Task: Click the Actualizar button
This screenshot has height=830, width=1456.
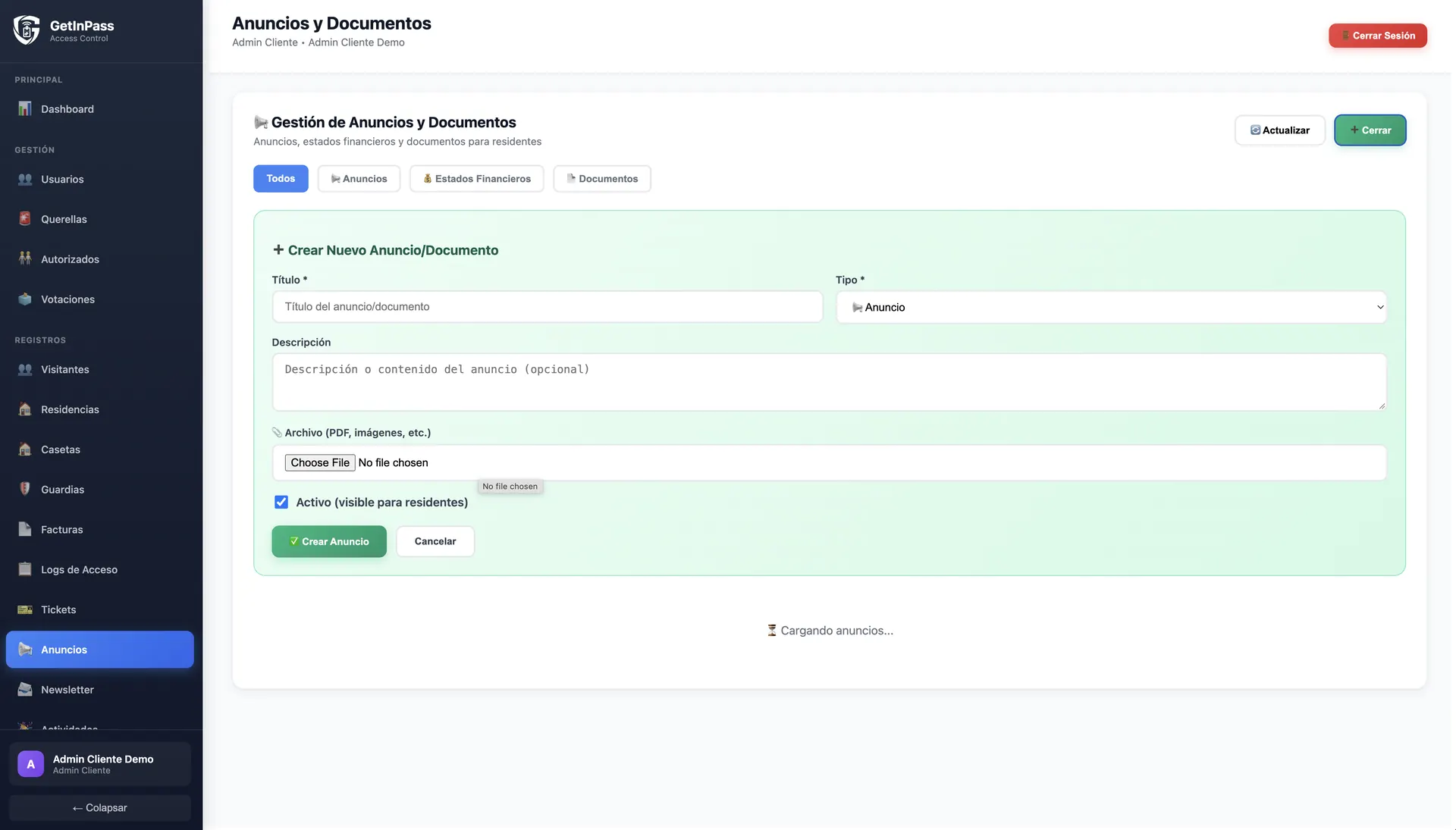Action: point(1280,130)
